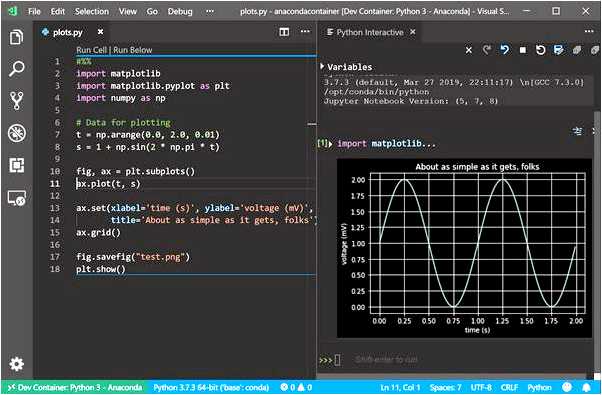Viewport: 602px width, 395px height.
Task: Click the sine wave plot output image
Action: [x=464, y=248]
